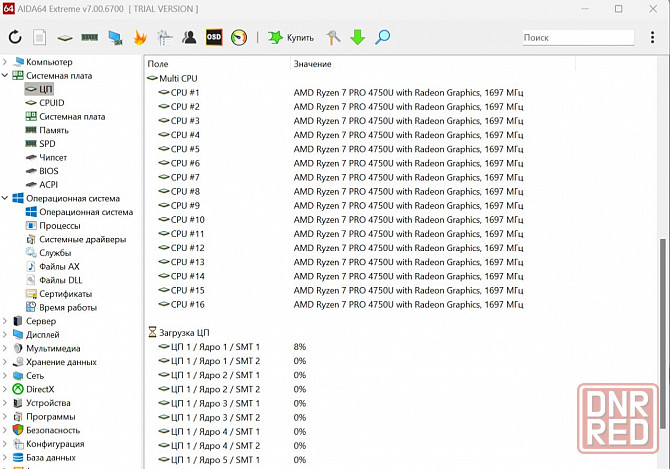Image resolution: width=670 pixels, height=469 pixels.
Task: Expand the Мультимедиа tree node
Action: click(5, 348)
